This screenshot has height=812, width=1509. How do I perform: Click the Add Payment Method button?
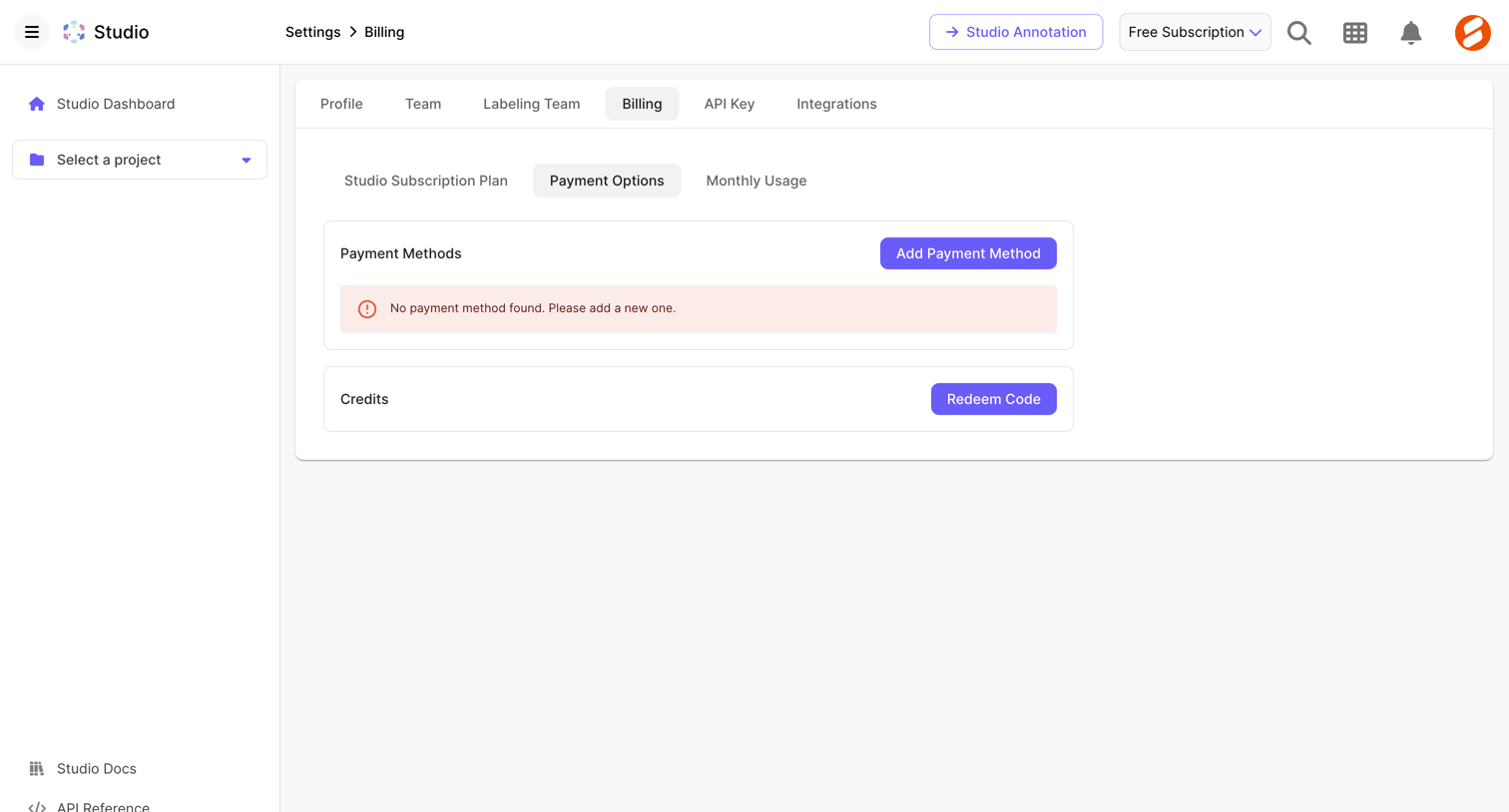tap(968, 253)
